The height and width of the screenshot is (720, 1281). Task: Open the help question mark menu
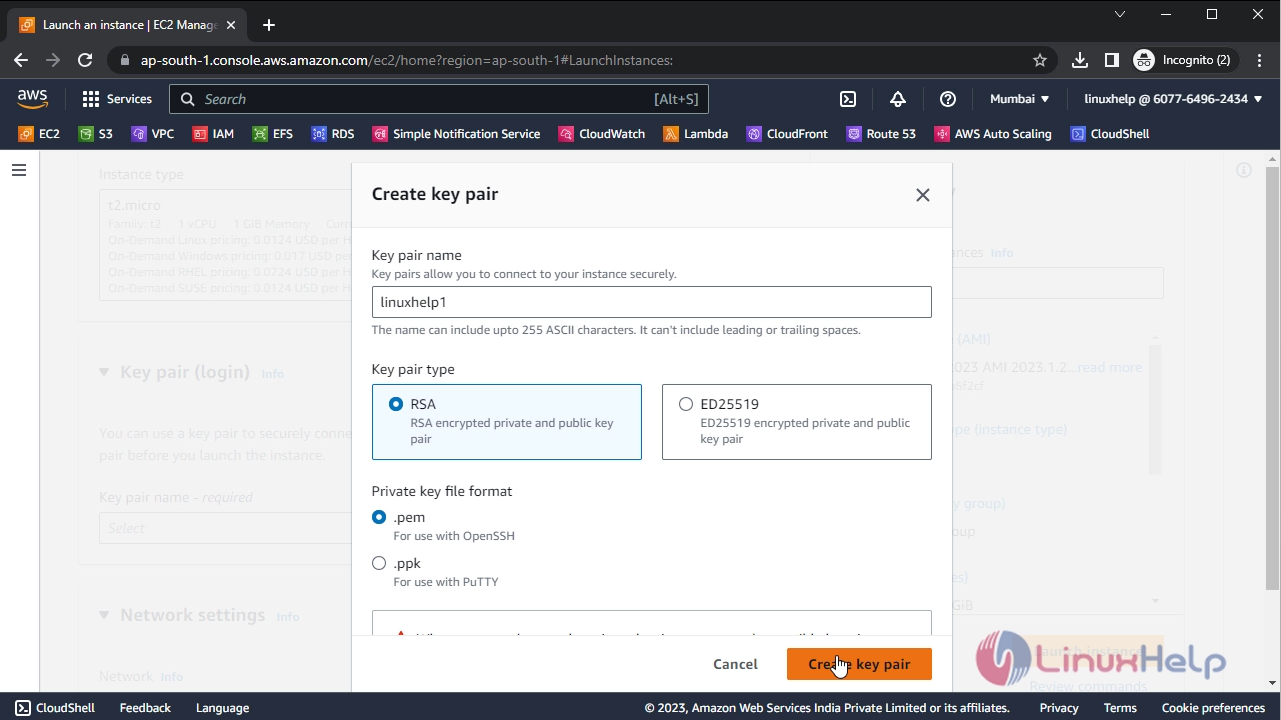tap(948, 99)
